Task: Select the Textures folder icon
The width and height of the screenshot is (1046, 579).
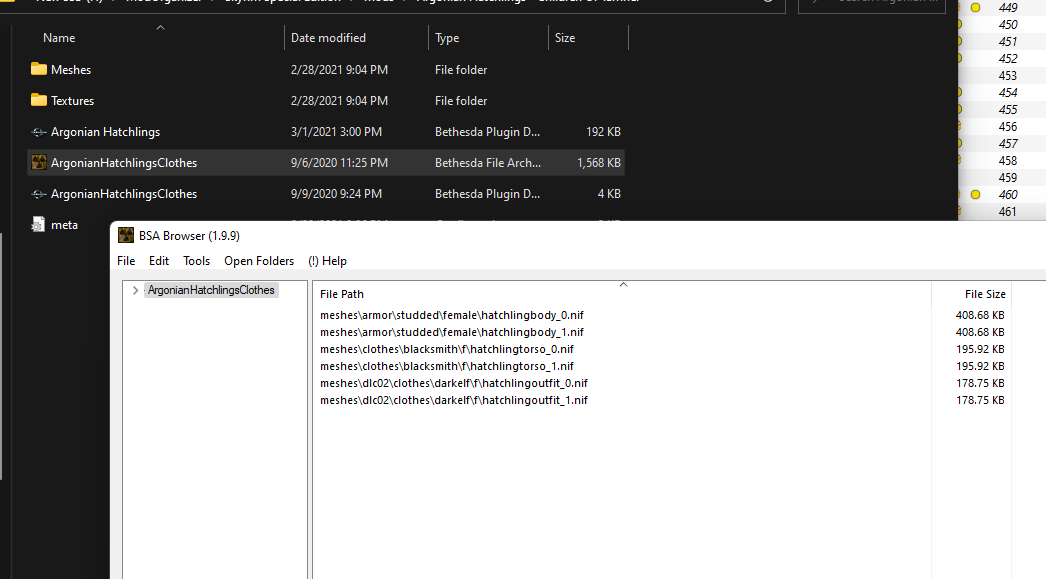Action: [39, 101]
